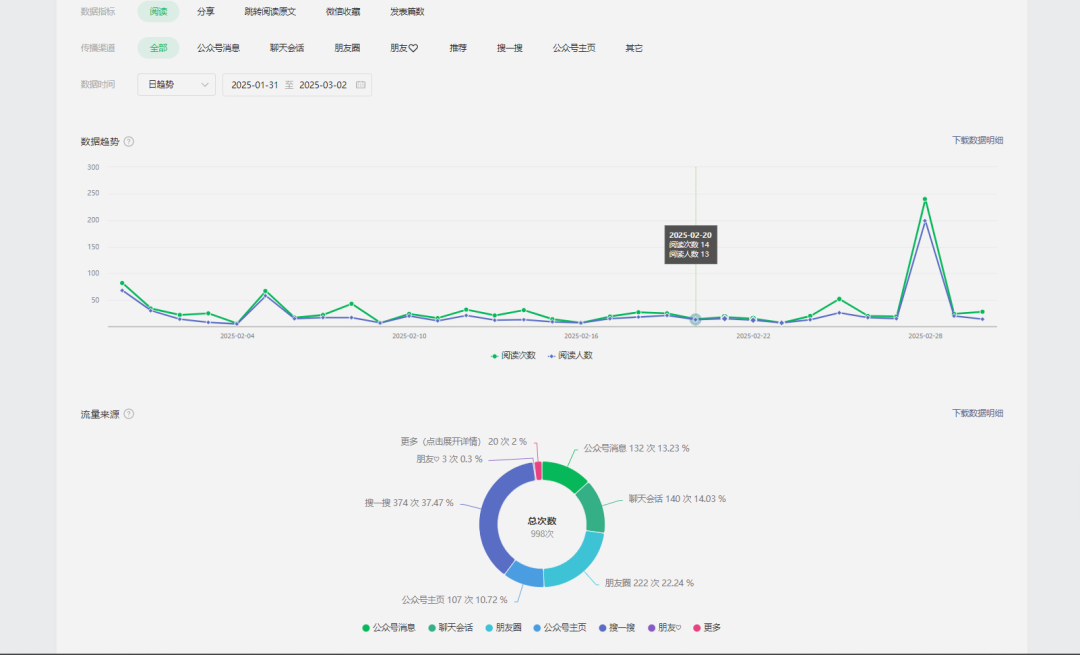Click the 阅读次数 peak point near 2025-02-28
1080x655 pixels.
point(925,200)
